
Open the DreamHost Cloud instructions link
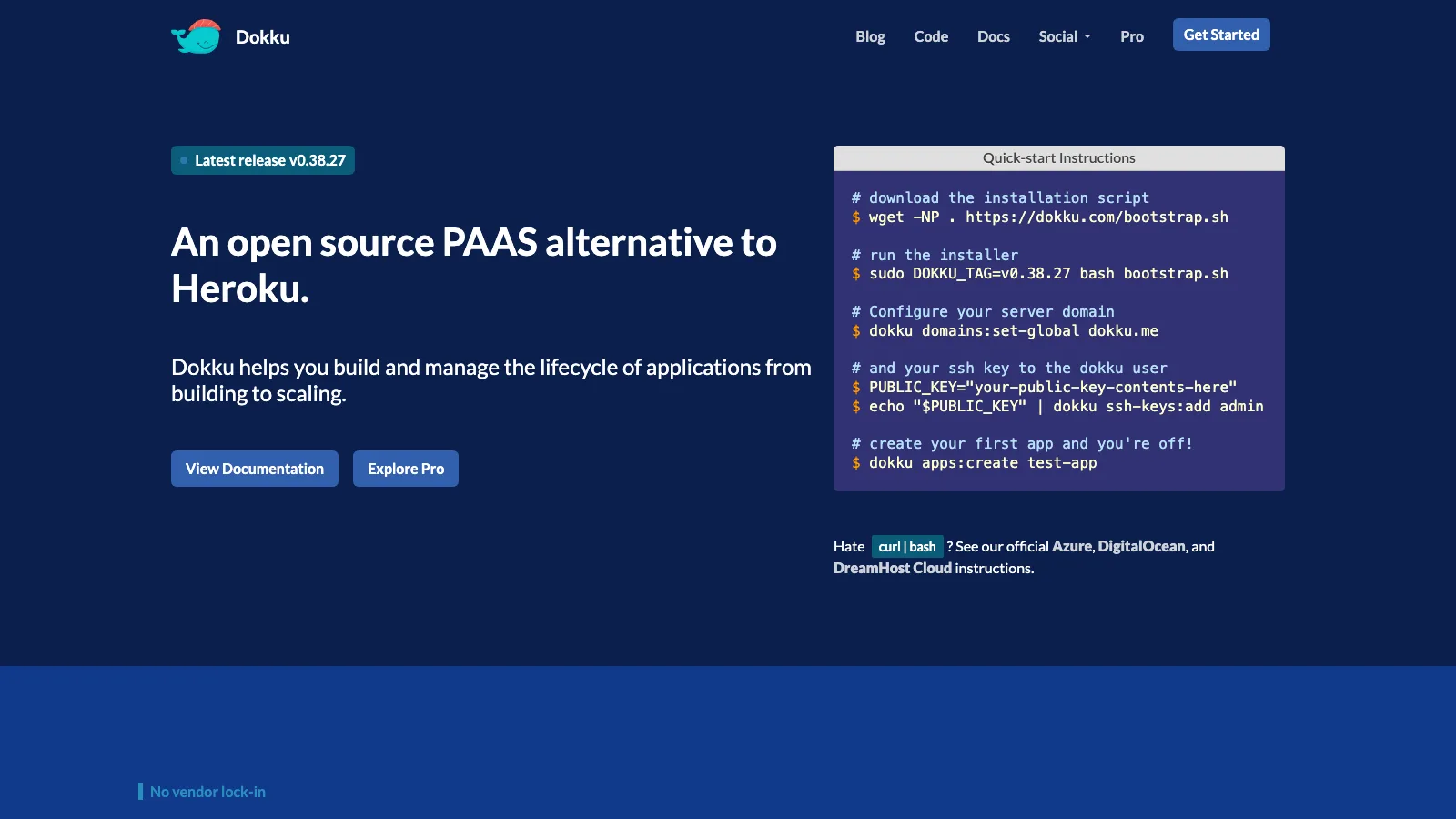click(x=893, y=568)
